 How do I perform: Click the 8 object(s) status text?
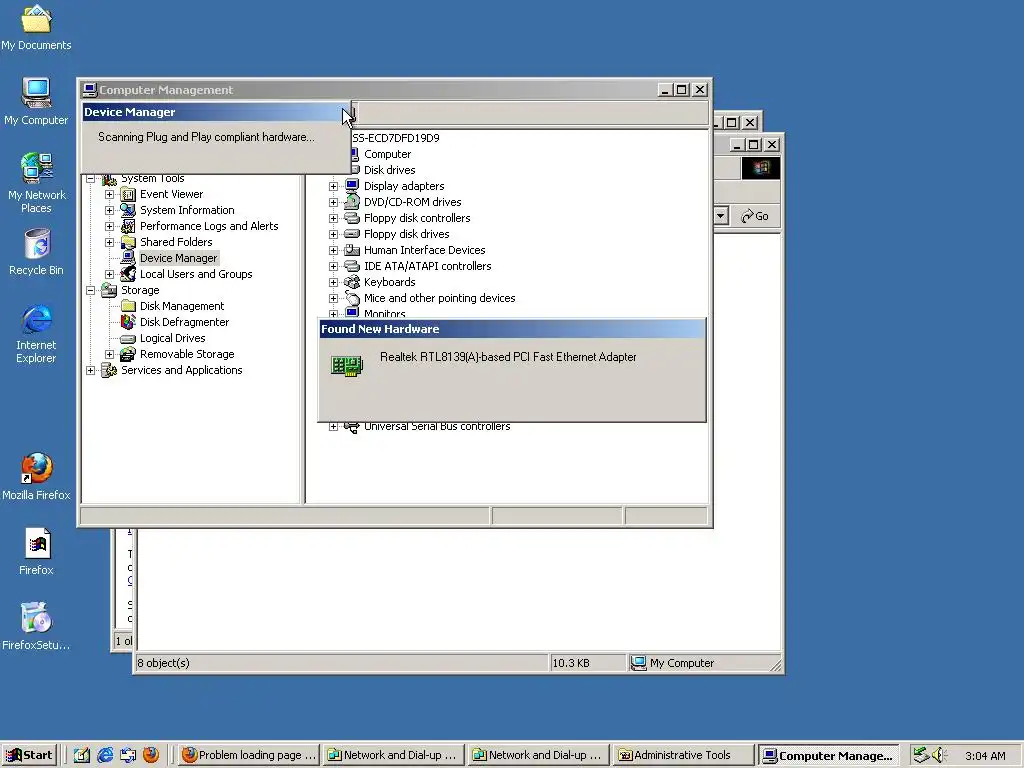[x=163, y=663]
